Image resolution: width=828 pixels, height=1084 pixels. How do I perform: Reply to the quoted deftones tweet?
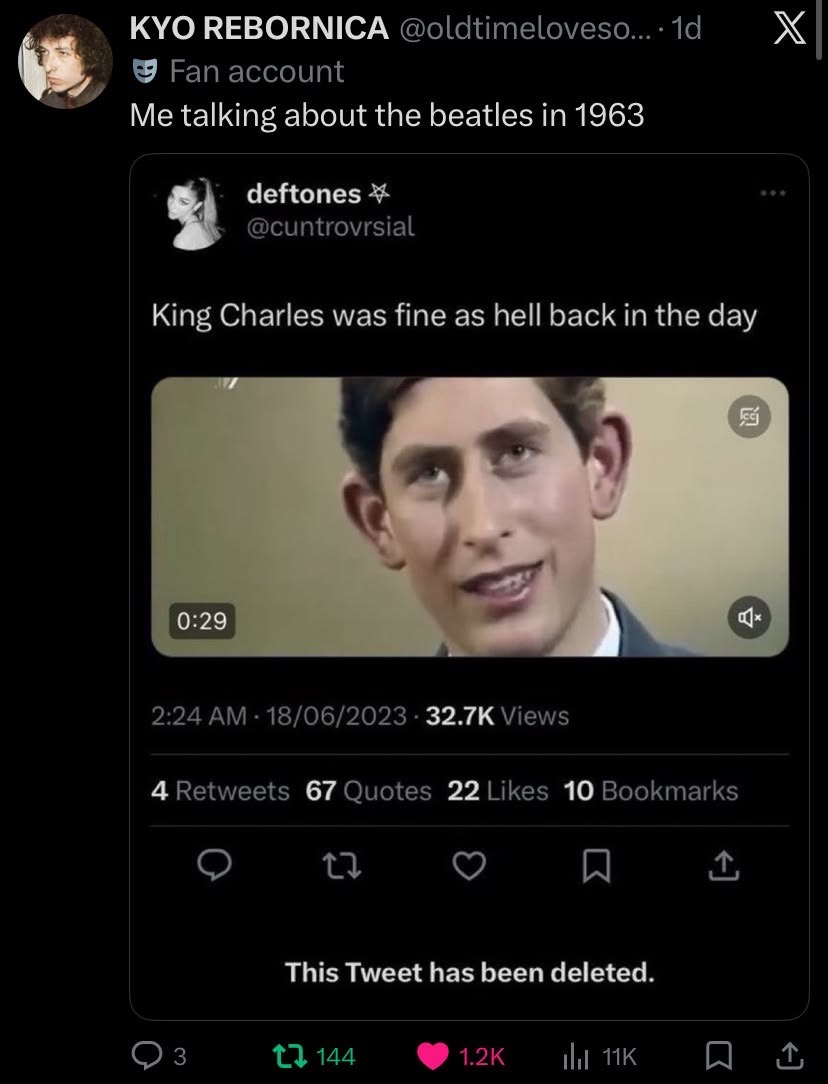pyautogui.click(x=214, y=866)
